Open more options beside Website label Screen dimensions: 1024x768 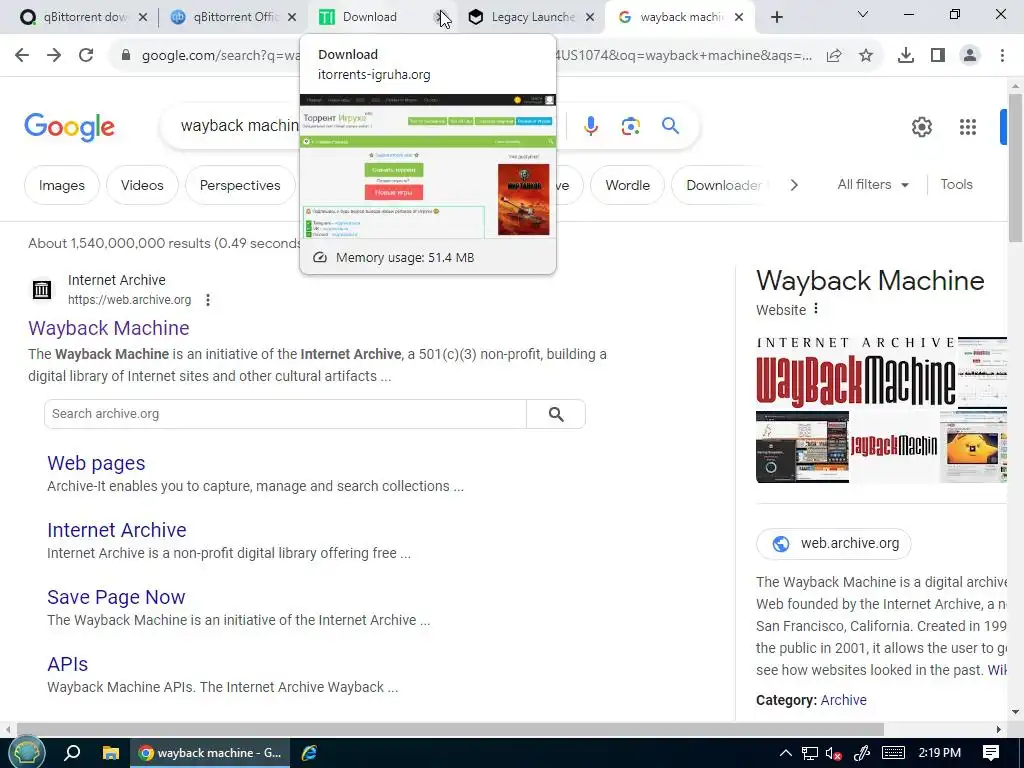(816, 309)
